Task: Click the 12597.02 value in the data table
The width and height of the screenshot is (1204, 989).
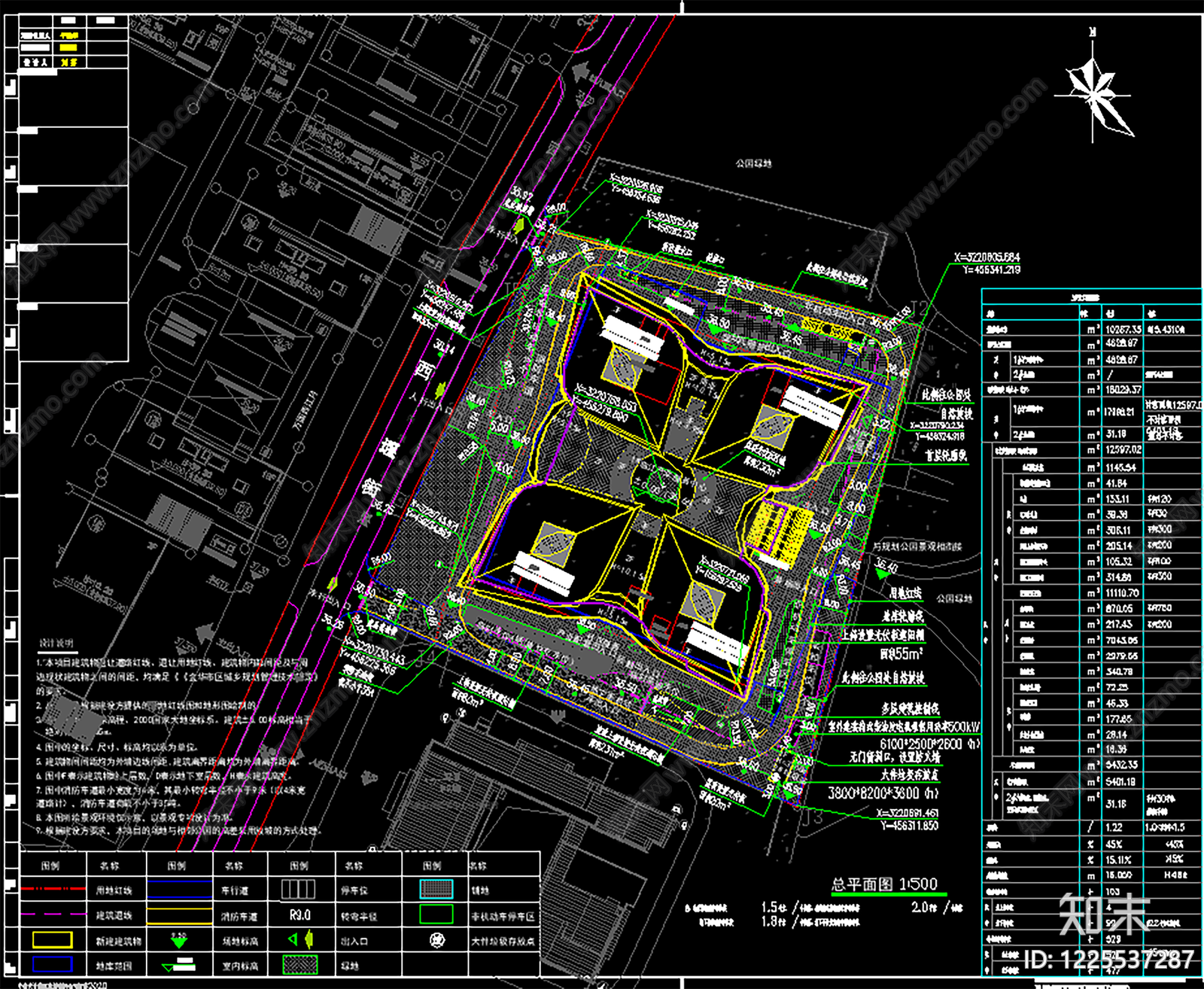Action: click(x=1123, y=449)
